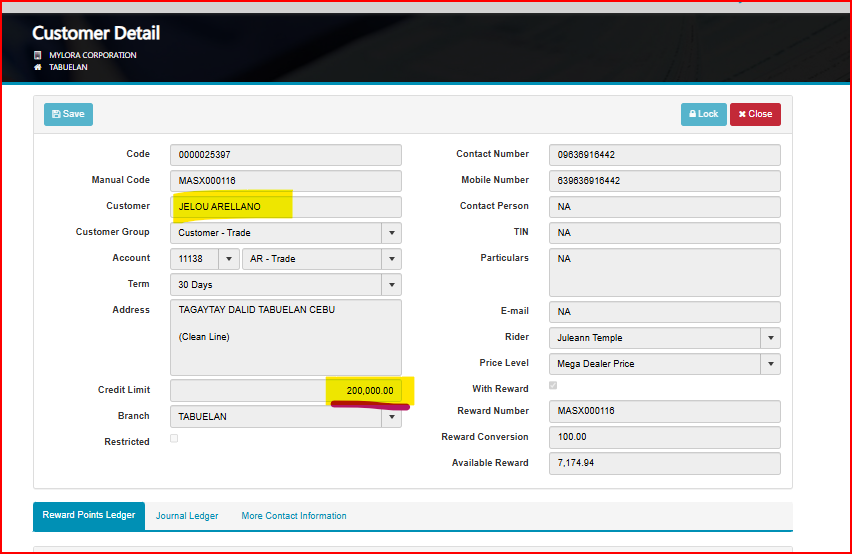The width and height of the screenshot is (852, 554).
Task: Click into the Address text area
Action: 285,337
